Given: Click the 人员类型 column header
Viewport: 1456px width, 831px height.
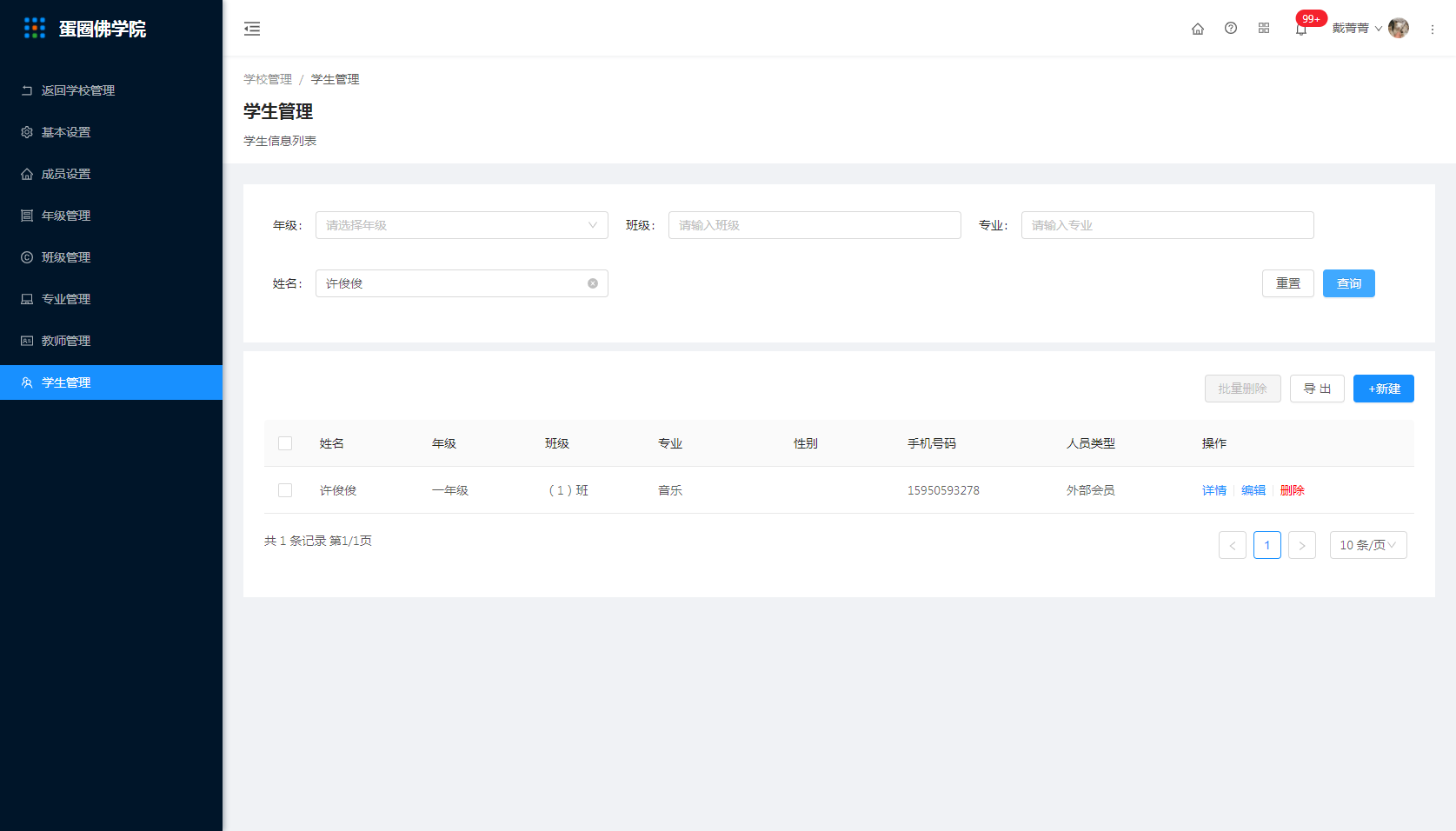Looking at the screenshot, I should (1091, 443).
